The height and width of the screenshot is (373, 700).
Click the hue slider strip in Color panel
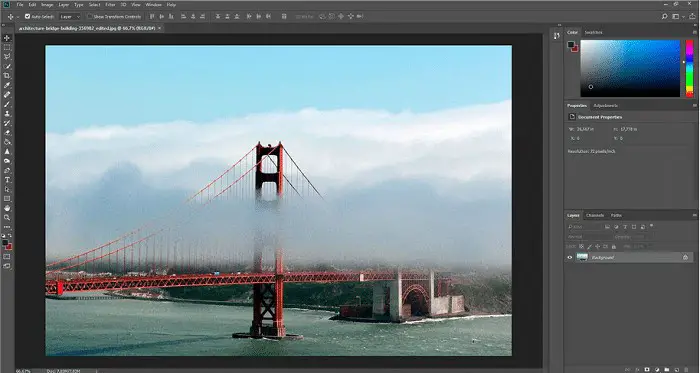coord(689,68)
